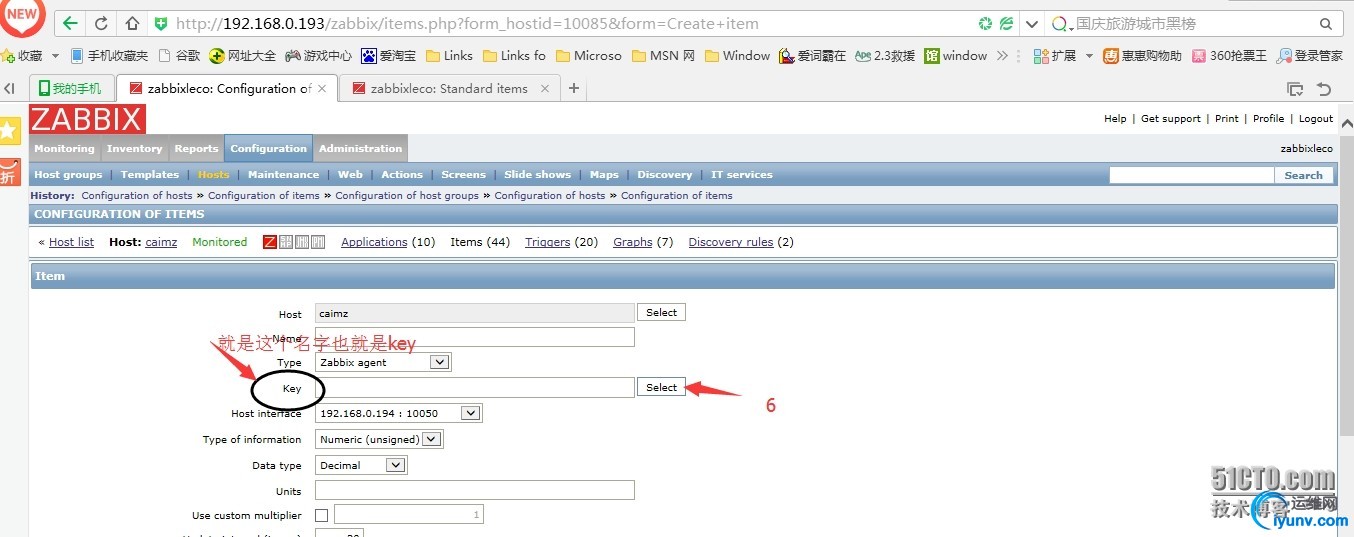Click the undo closed tab arrow icon
The width and height of the screenshot is (1354, 537).
1324,89
